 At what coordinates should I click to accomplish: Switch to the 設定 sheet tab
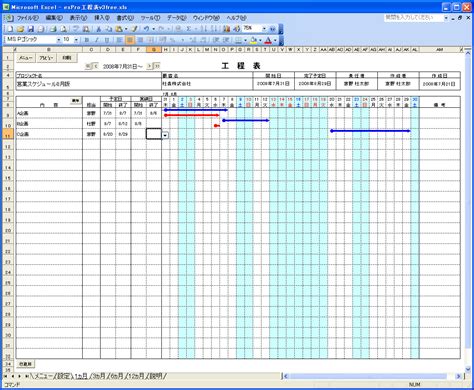(x=63, y=376)
